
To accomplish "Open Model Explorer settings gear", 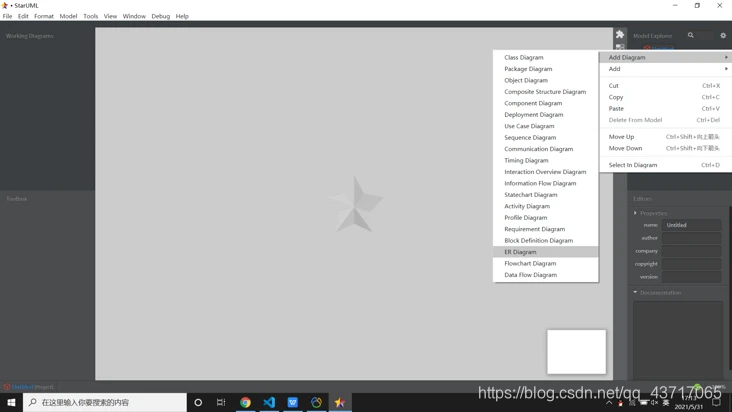I will point(723,35).
